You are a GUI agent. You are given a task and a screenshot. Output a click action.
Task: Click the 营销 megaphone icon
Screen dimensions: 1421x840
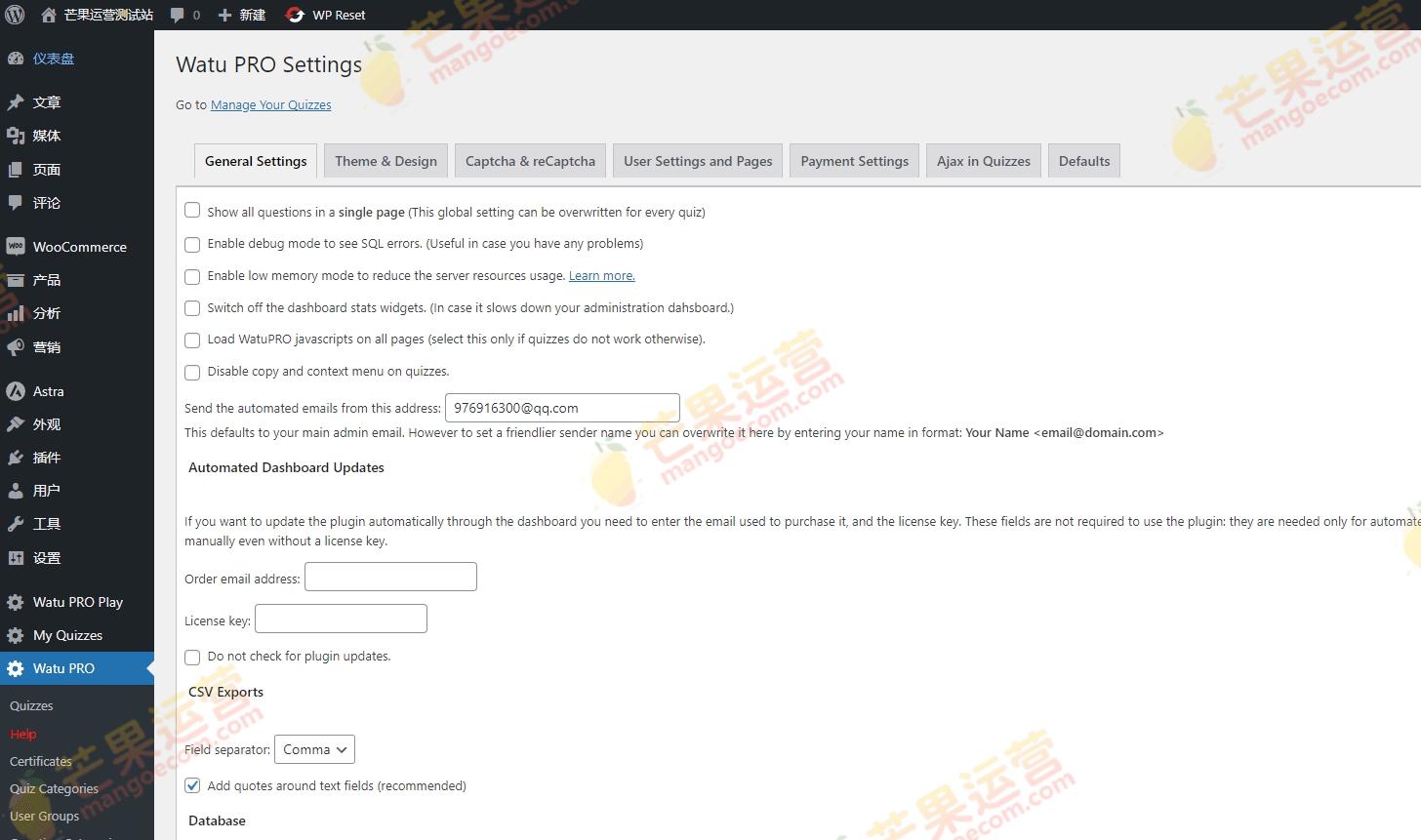[x=16, y=347]
